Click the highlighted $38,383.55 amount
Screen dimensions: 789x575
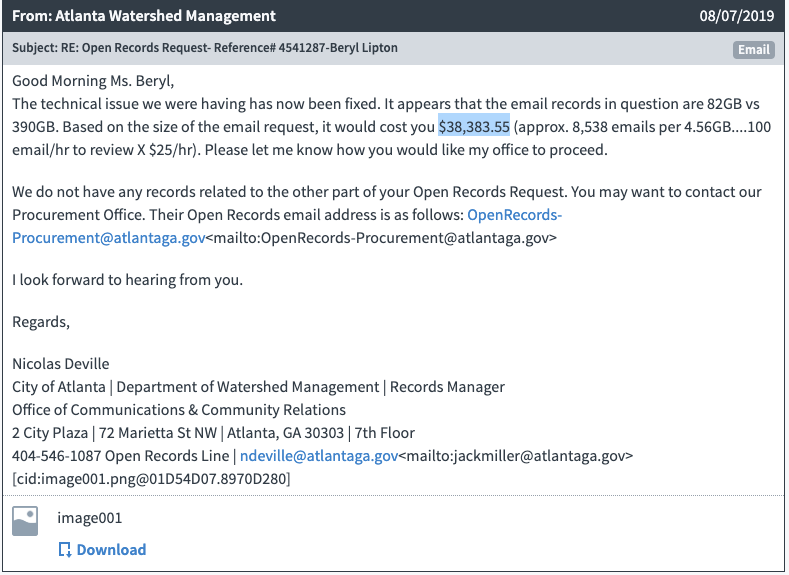coord(474,127)
